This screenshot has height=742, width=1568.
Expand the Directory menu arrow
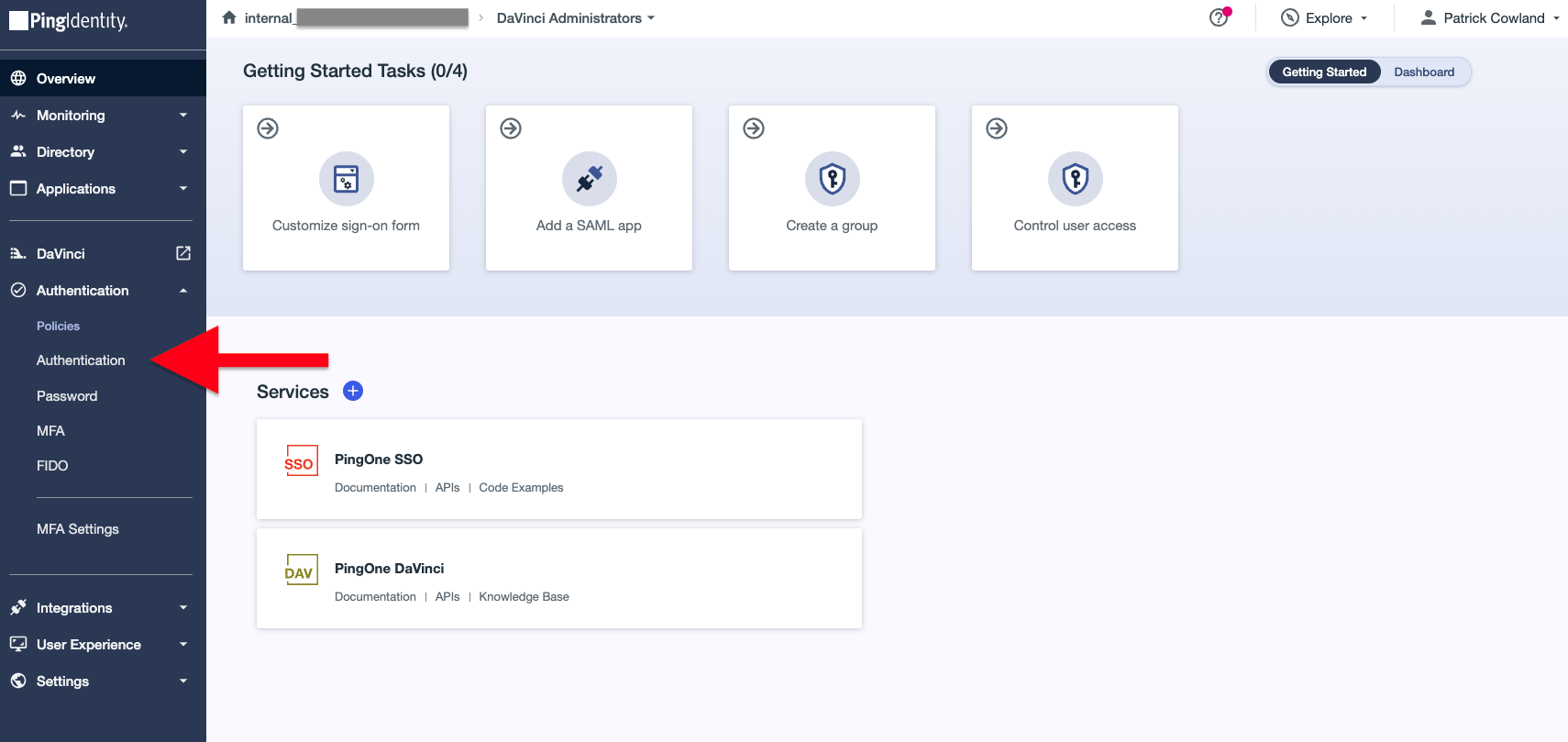pyautogui.click(x=183, y=151)
